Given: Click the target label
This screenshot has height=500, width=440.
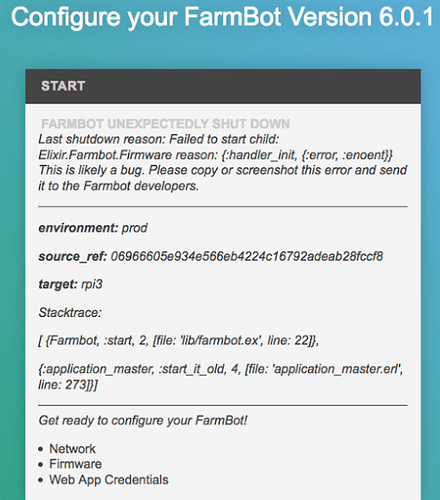Looking at the screenshot, I should [x=58, y=284].
